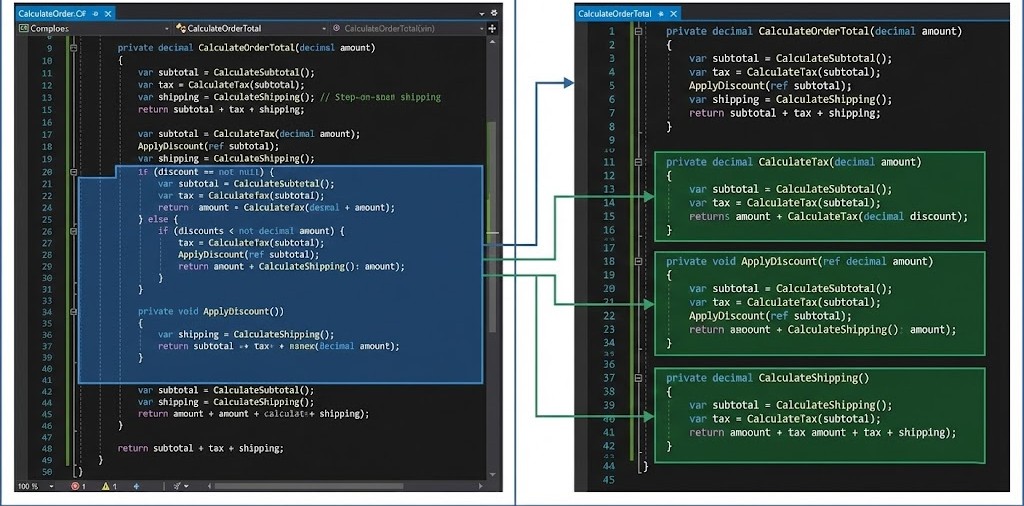The width and height of the screenshot is (1024, 506).
Task: Open the CalculateOrderTotal class dropdown
Action: click(248, 28)
